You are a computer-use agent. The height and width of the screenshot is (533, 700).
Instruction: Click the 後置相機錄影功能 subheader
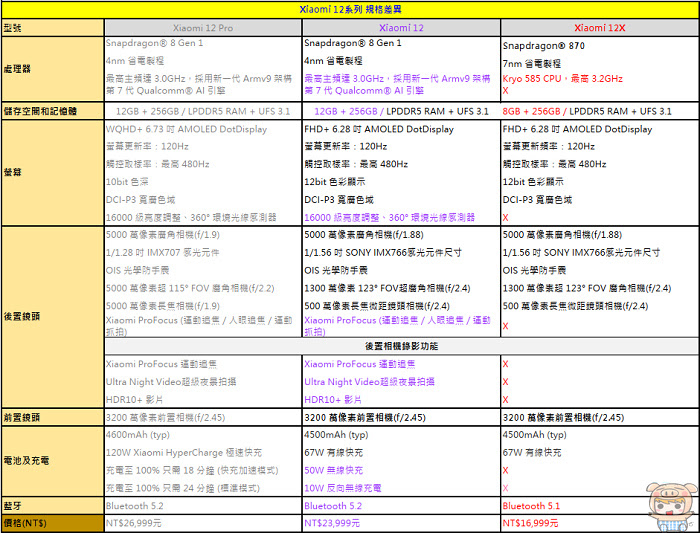pos(401,346)
